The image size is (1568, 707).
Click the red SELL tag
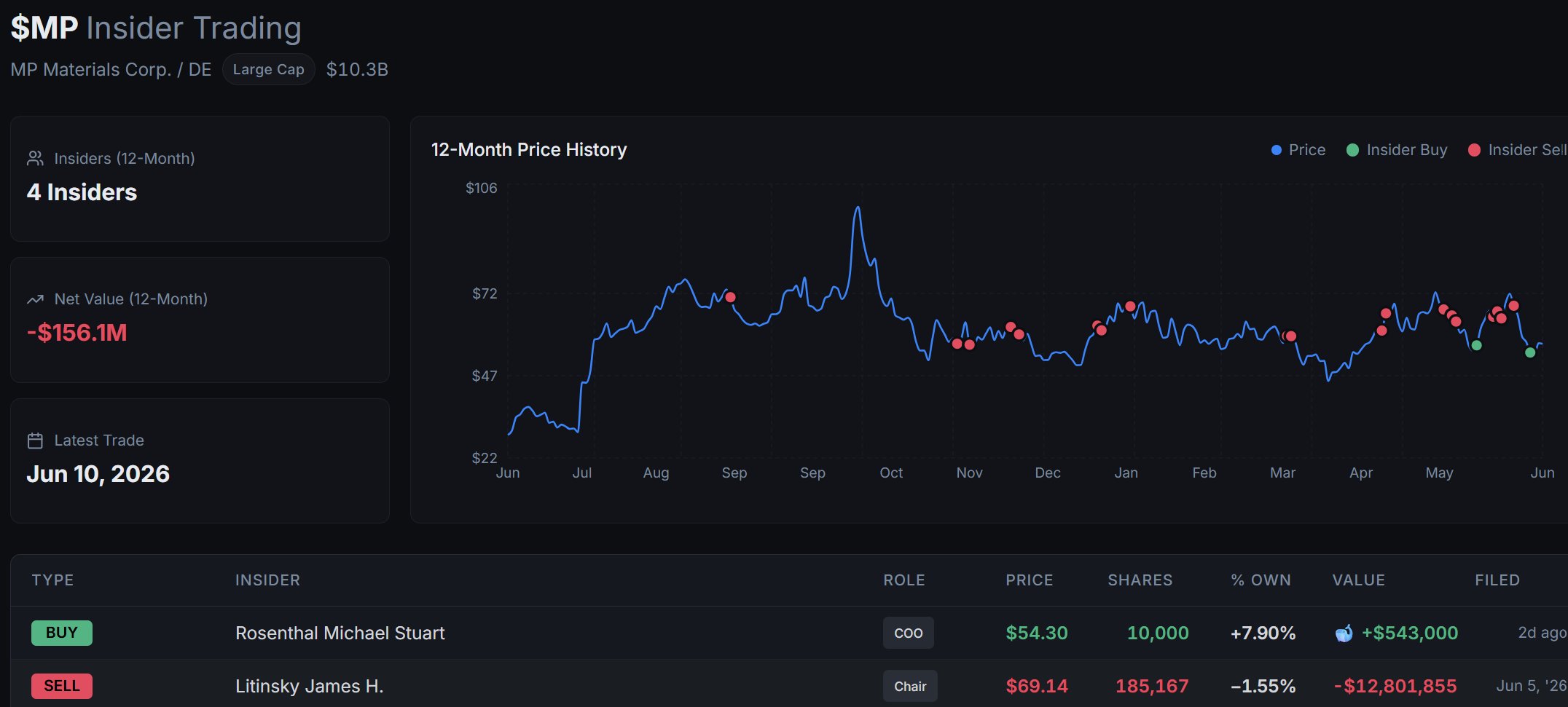62,686
